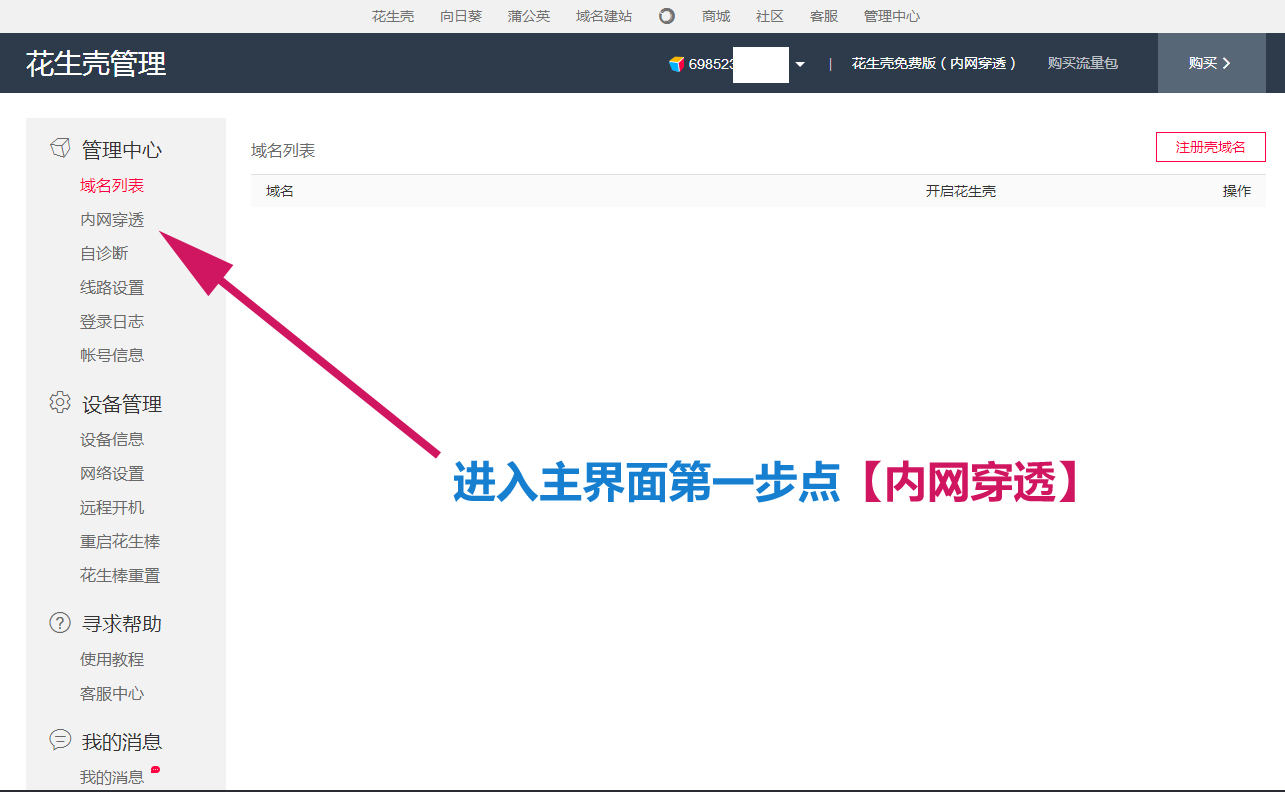
Task: Click 花生壳免费版（内网穿透）label
Action: click(x=934, y=63)
